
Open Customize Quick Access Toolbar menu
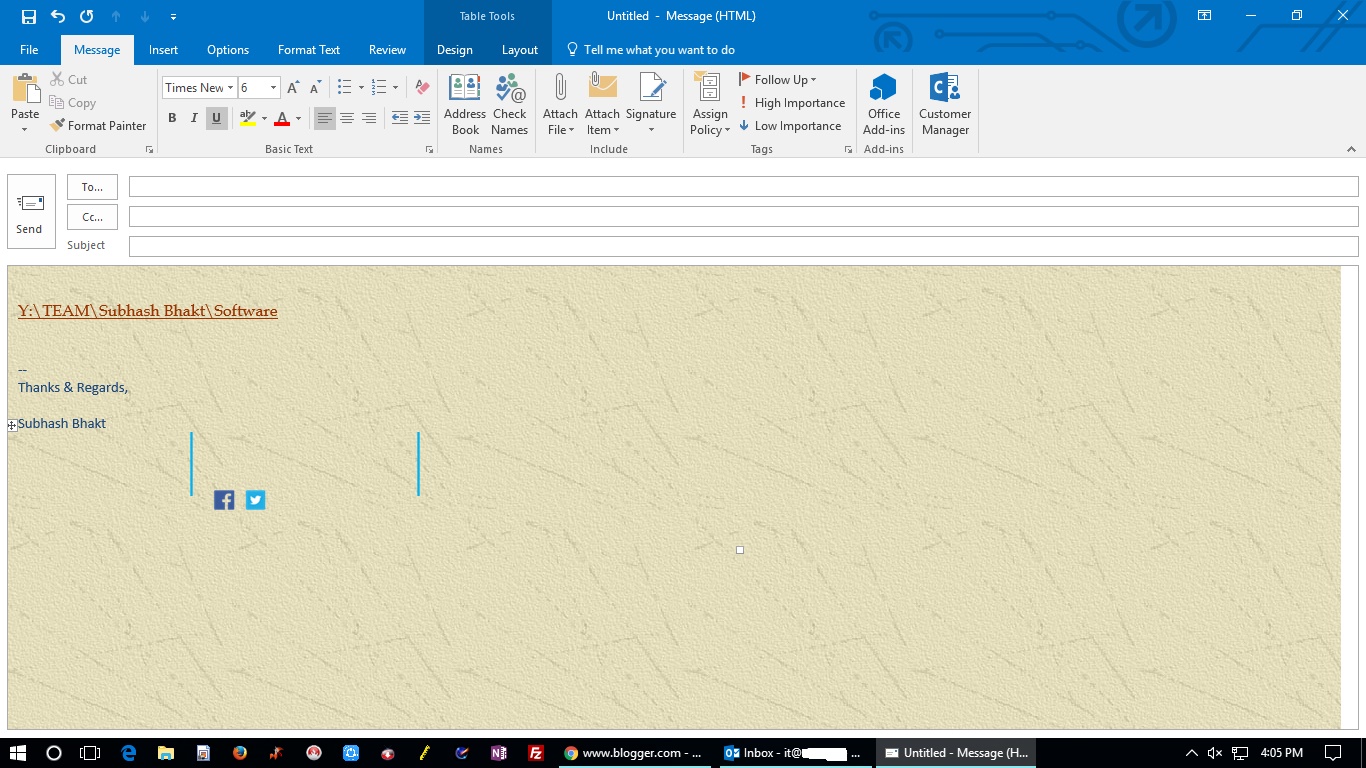(173, 17)
